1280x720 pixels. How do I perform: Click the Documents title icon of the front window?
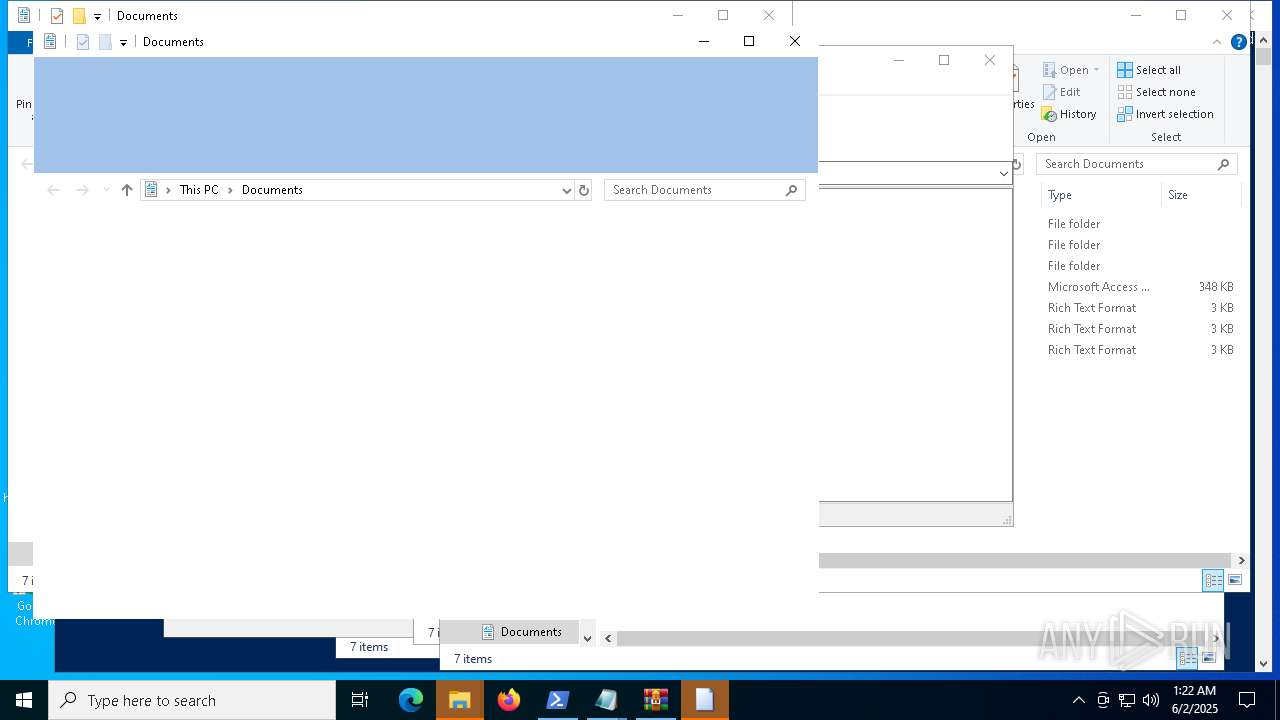click(x=50, y=42)
